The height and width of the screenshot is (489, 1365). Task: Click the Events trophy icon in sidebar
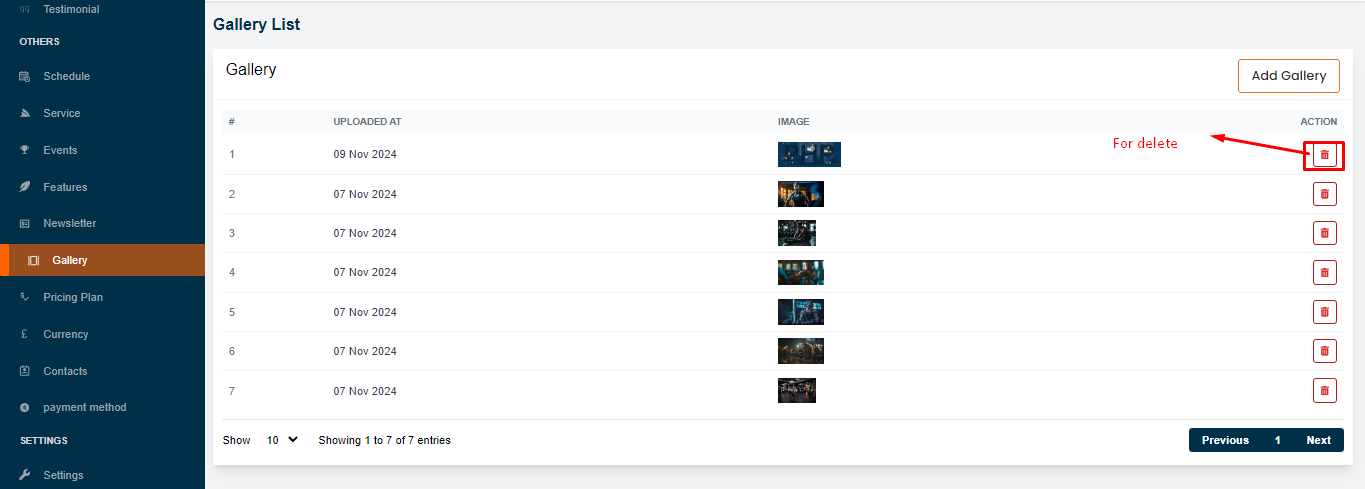tap(25, 150)
